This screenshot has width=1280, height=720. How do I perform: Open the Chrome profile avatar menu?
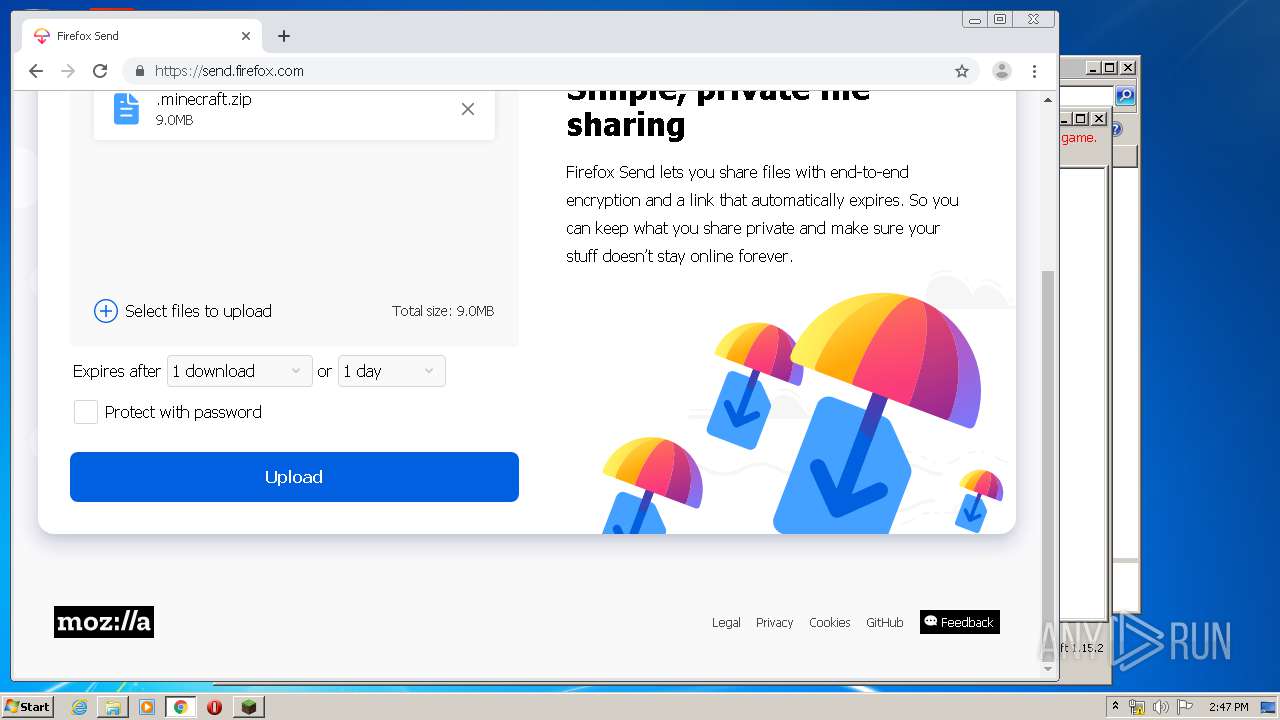click(1001, 71)
